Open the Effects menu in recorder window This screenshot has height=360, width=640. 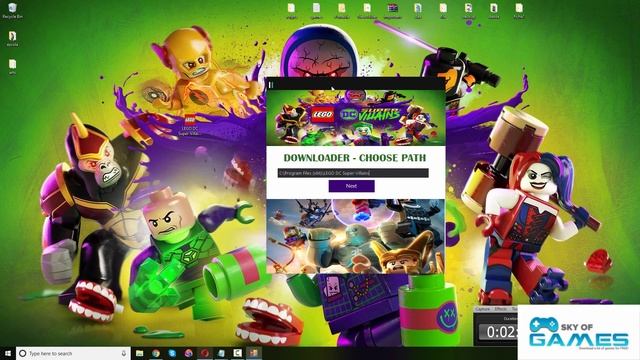point(500,309)
